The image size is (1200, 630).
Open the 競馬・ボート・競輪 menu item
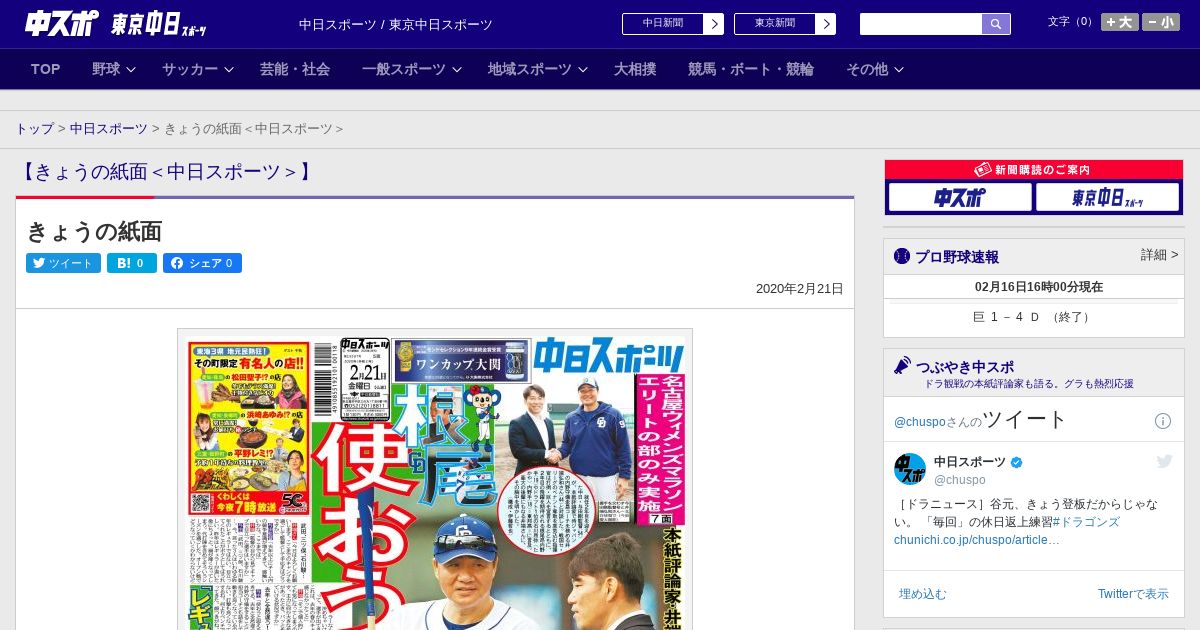pos(751,69)
